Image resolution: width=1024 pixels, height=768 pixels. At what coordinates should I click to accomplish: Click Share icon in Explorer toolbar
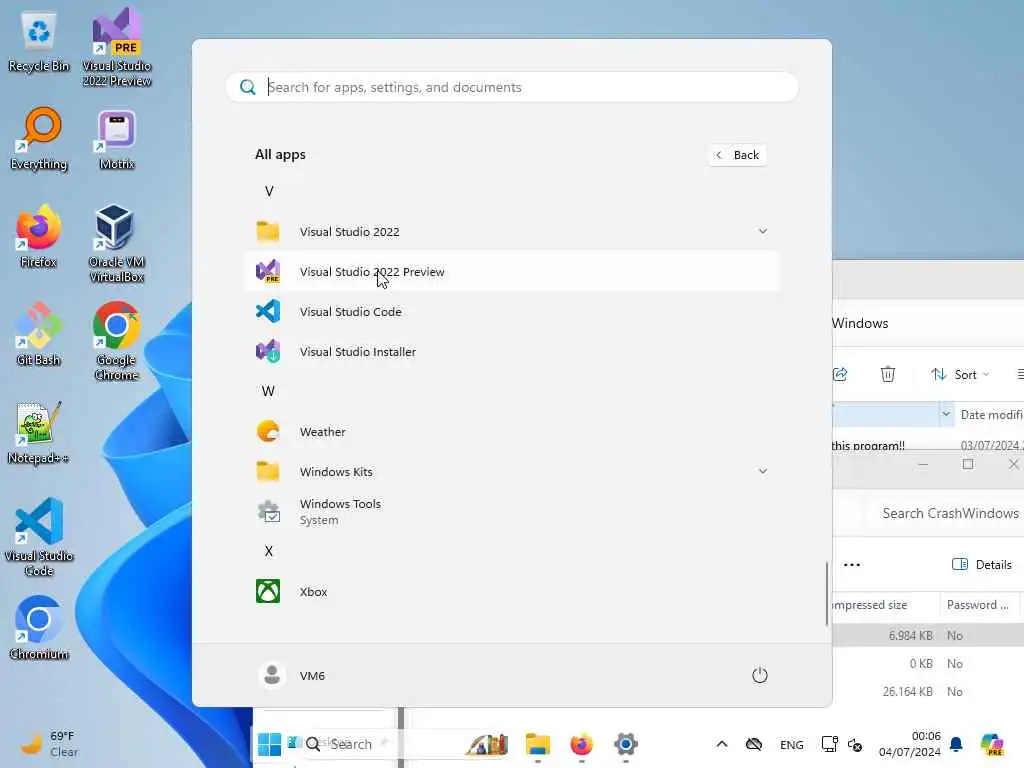tap(840, 374)
